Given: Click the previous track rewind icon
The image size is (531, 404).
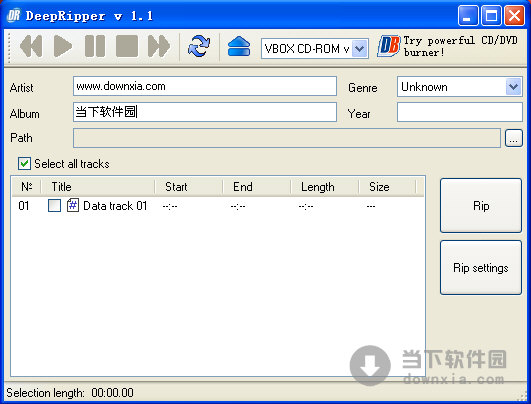Looking at the screenshot, I should click(x=31, y=46).
